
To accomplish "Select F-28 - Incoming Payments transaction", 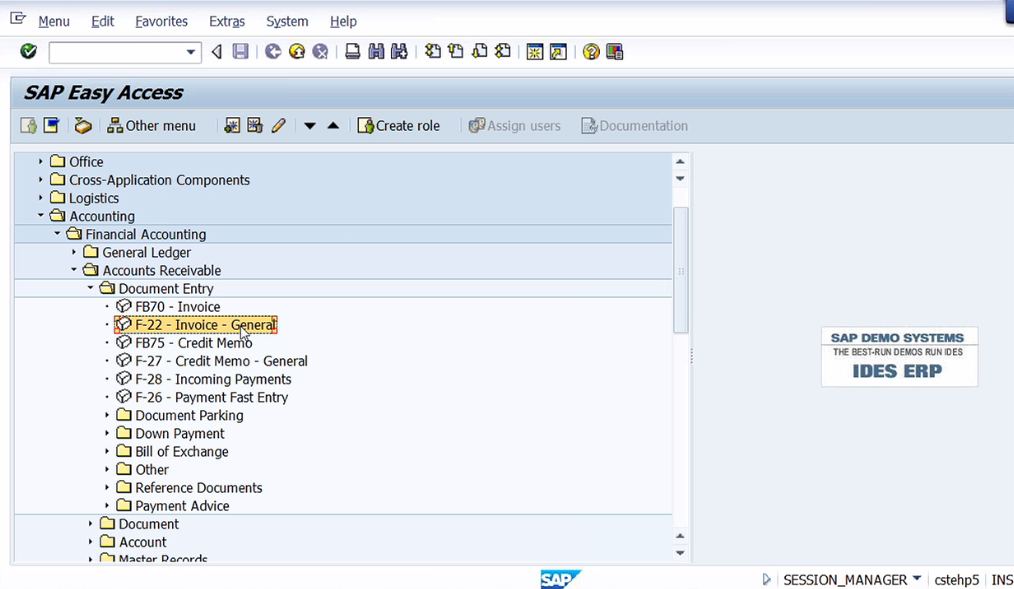I will (213, 379).
